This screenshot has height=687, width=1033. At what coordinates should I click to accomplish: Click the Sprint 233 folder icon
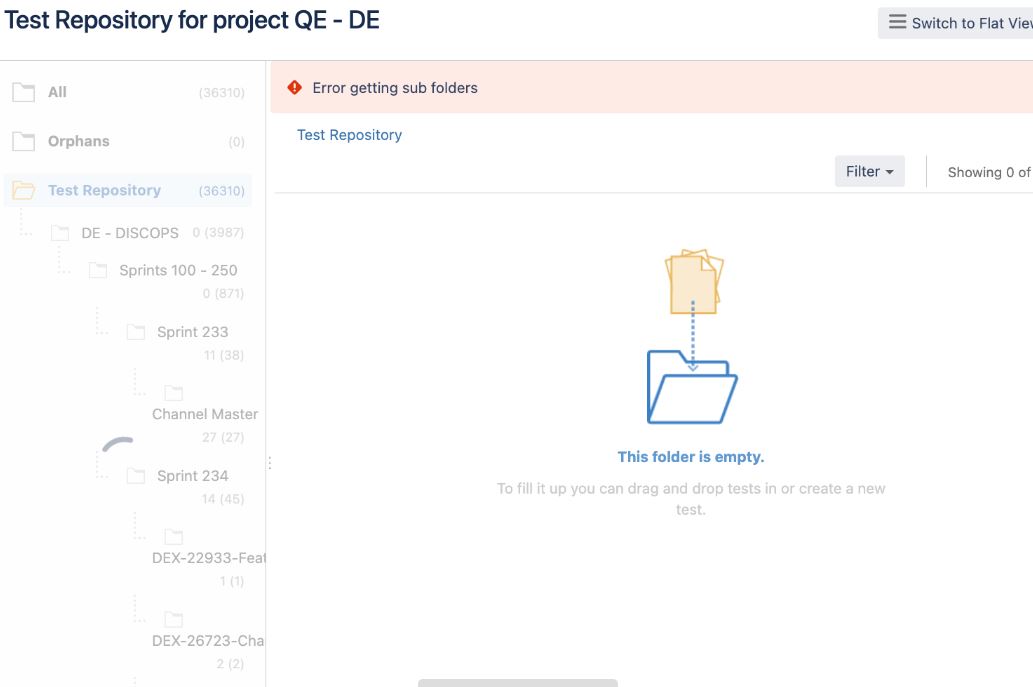point(136,333)
